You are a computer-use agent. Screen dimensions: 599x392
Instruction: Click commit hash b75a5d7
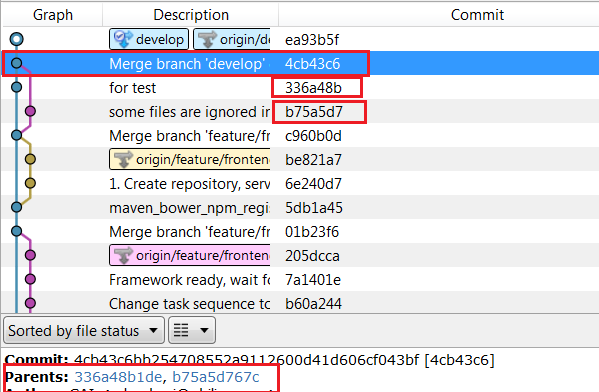(314, 112)
